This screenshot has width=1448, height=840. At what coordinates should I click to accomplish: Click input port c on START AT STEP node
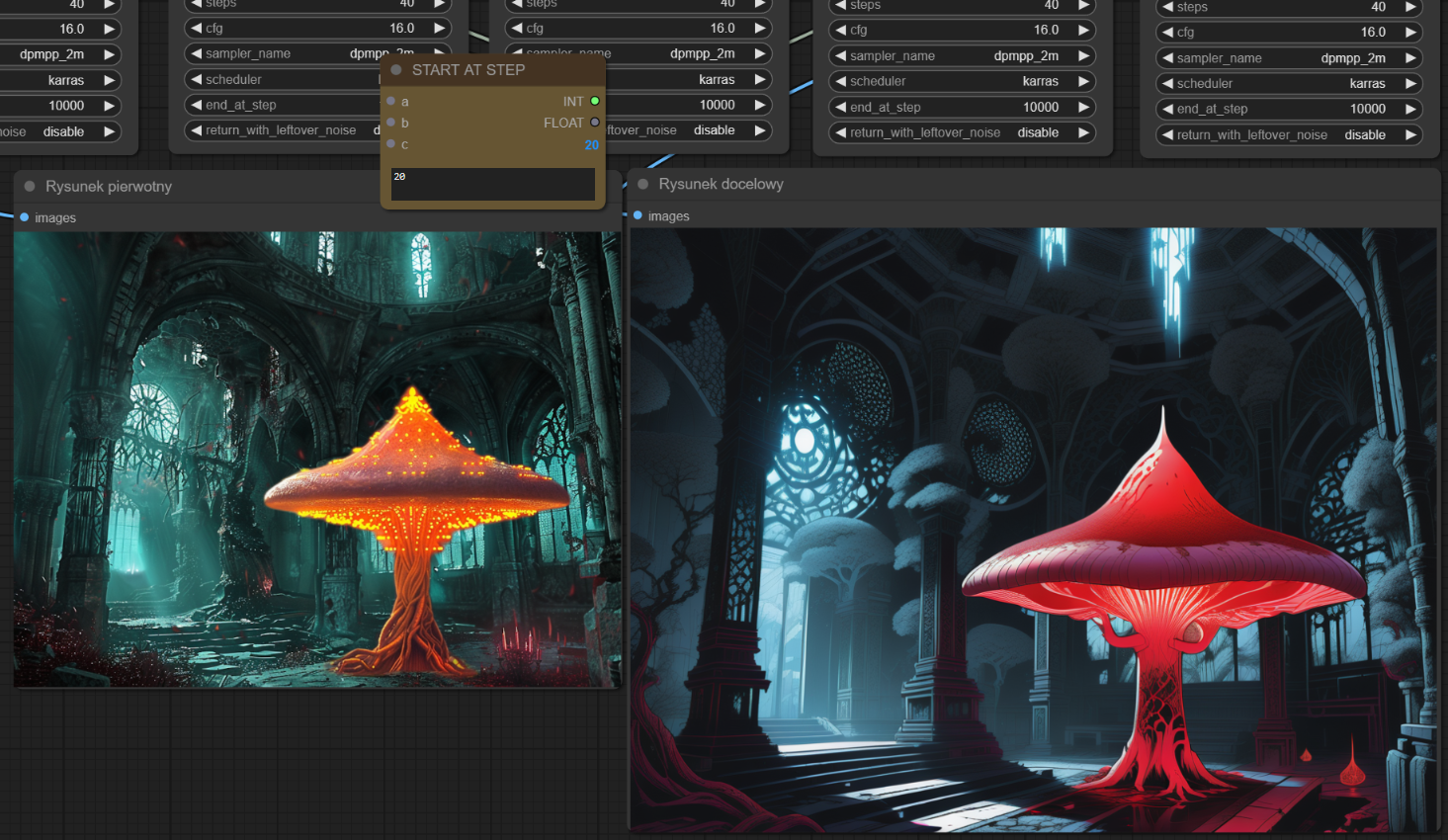point(391,144)
